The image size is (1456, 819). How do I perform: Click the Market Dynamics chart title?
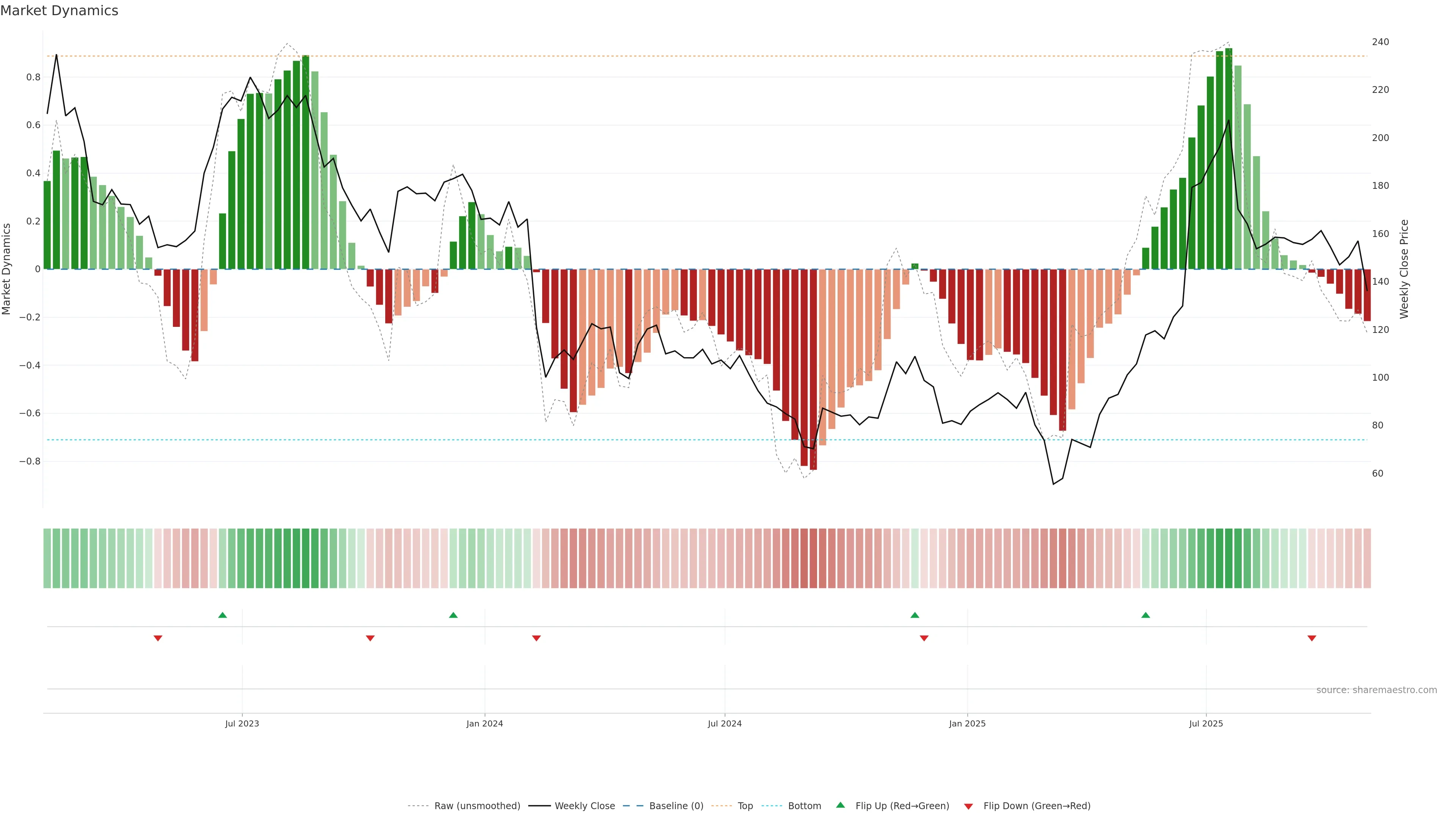[60, 11]
